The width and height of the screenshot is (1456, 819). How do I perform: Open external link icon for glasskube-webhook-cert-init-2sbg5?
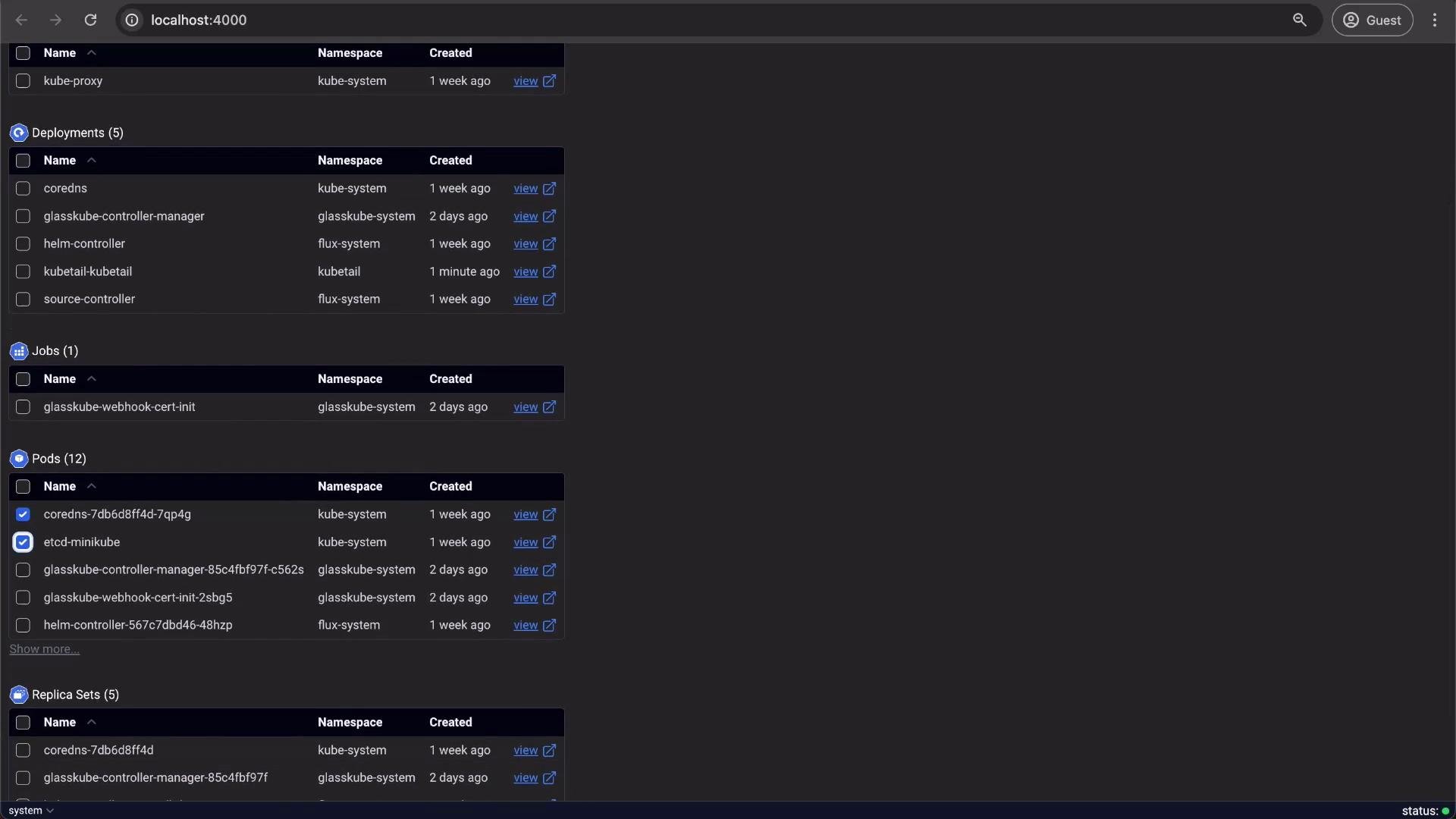pos(550,598)
